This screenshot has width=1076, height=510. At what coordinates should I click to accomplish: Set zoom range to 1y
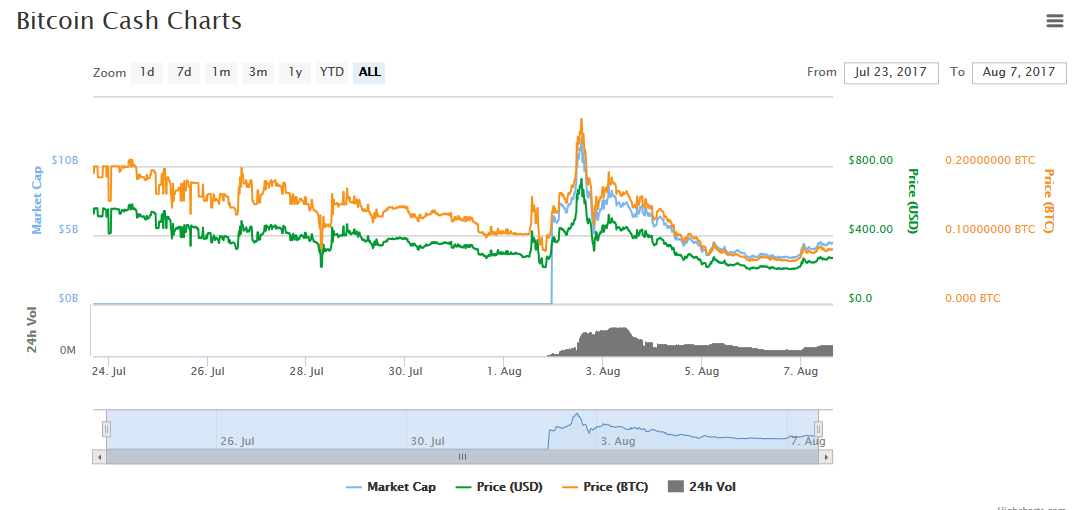click(x=295, y=72)
